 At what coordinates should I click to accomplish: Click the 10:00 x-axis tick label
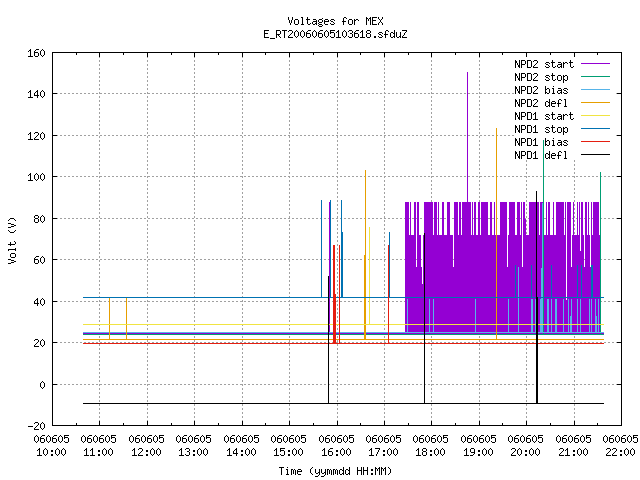tap(51, 452)
